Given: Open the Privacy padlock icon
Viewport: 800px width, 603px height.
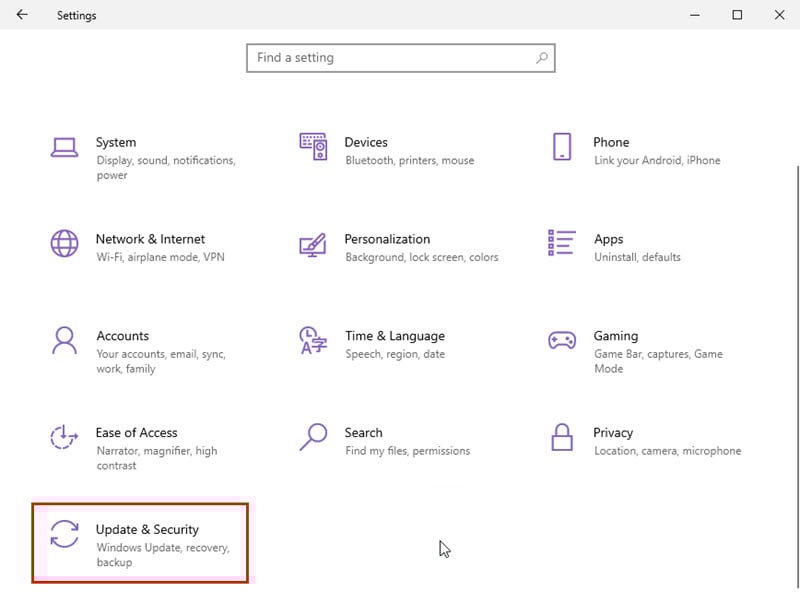Looking at the screenshot, I should [562, 437].
